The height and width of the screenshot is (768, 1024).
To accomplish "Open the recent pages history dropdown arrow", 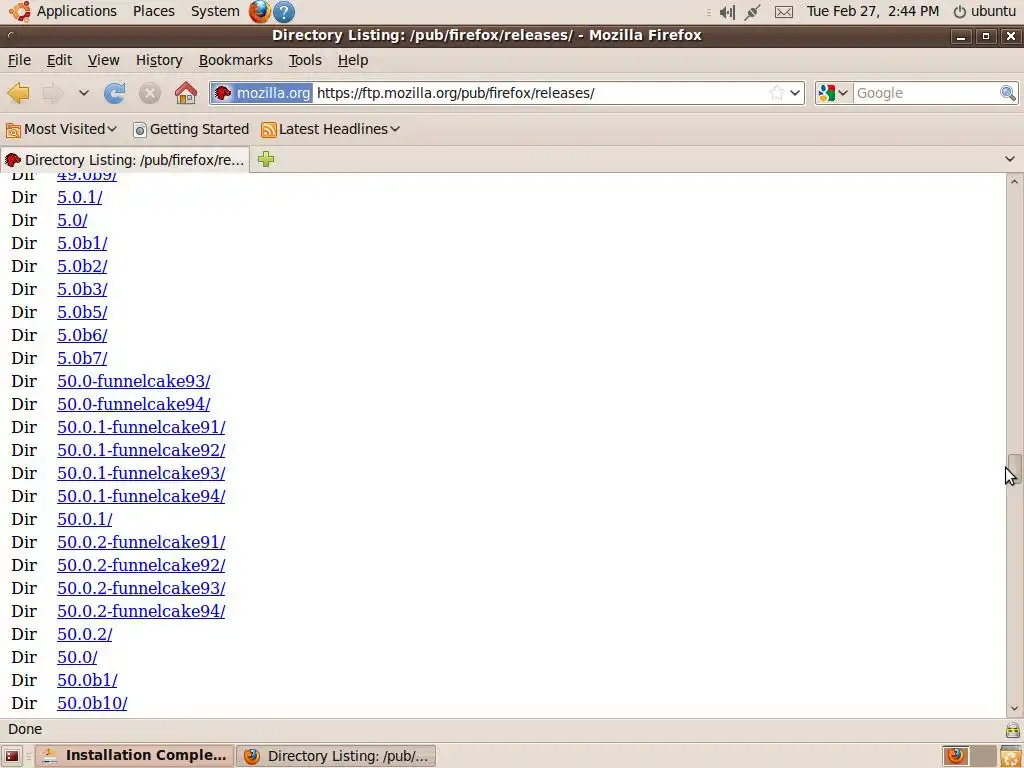I will (84, 93).
